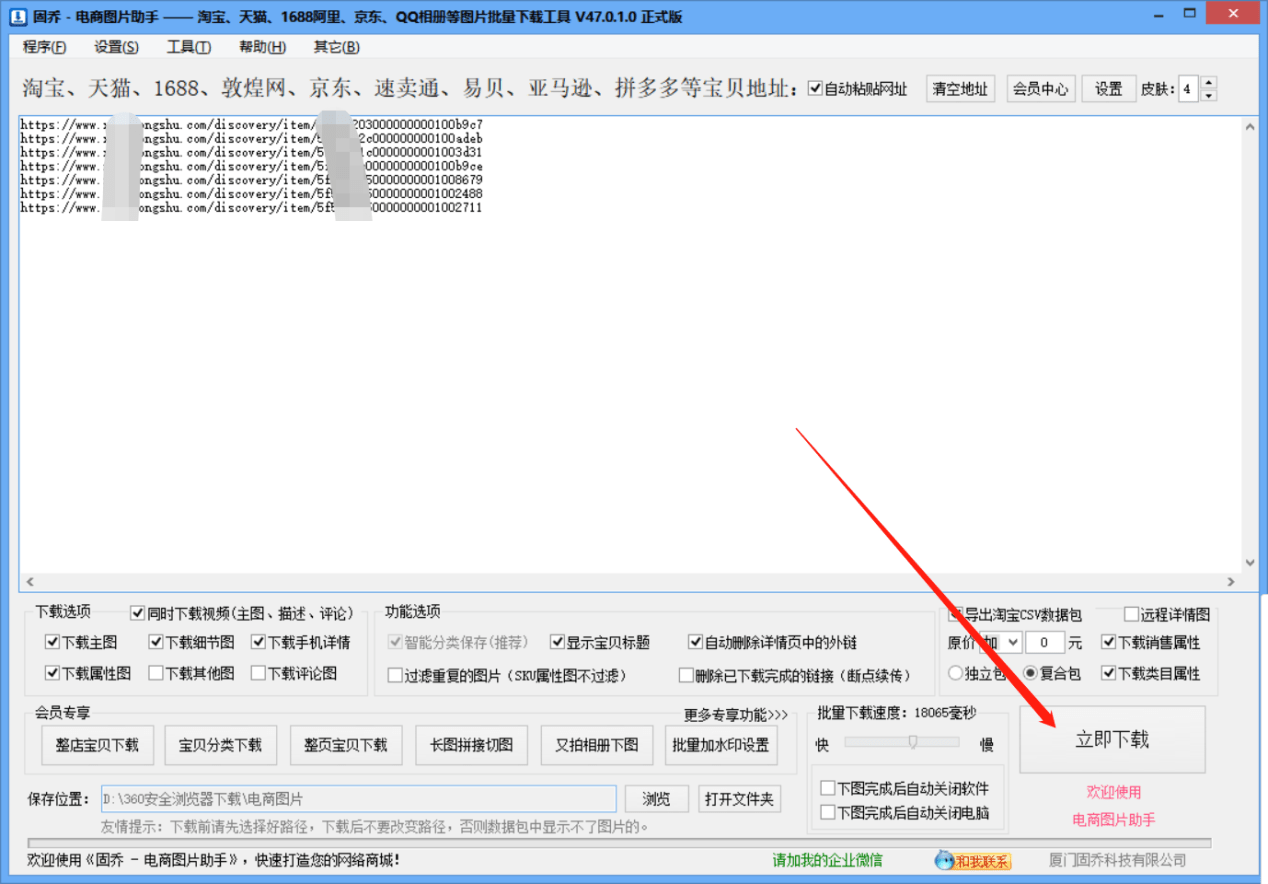Open the 其它(B) menu
The height and width of the screenshot is (884, 1268).
(x=337, y=47)
